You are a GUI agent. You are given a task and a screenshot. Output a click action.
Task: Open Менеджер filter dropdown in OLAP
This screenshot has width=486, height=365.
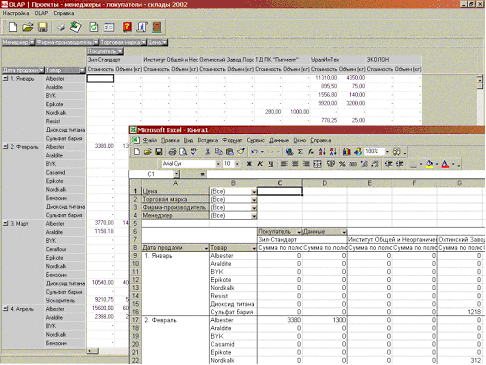[32, 42]
